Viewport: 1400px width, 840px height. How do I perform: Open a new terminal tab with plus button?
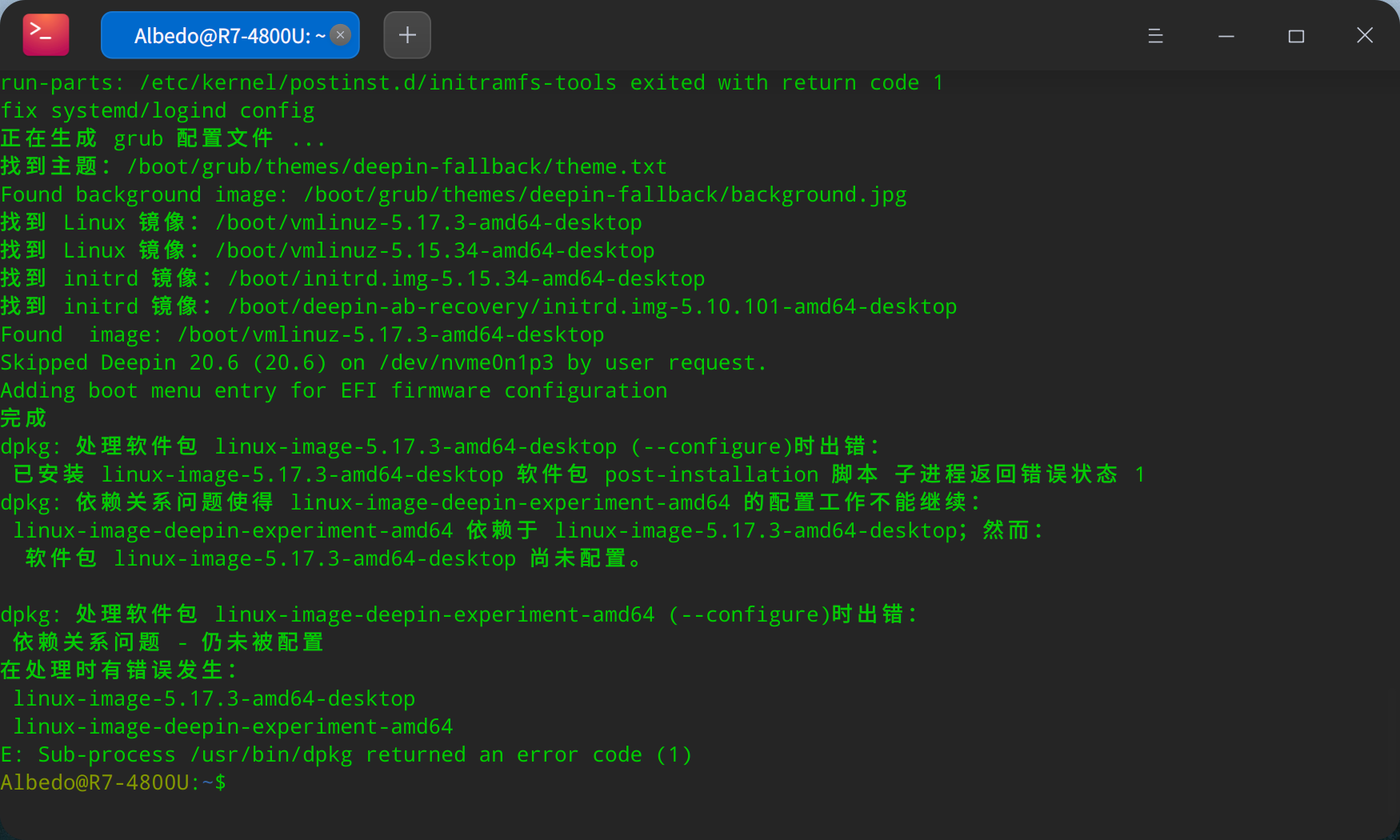407,35
